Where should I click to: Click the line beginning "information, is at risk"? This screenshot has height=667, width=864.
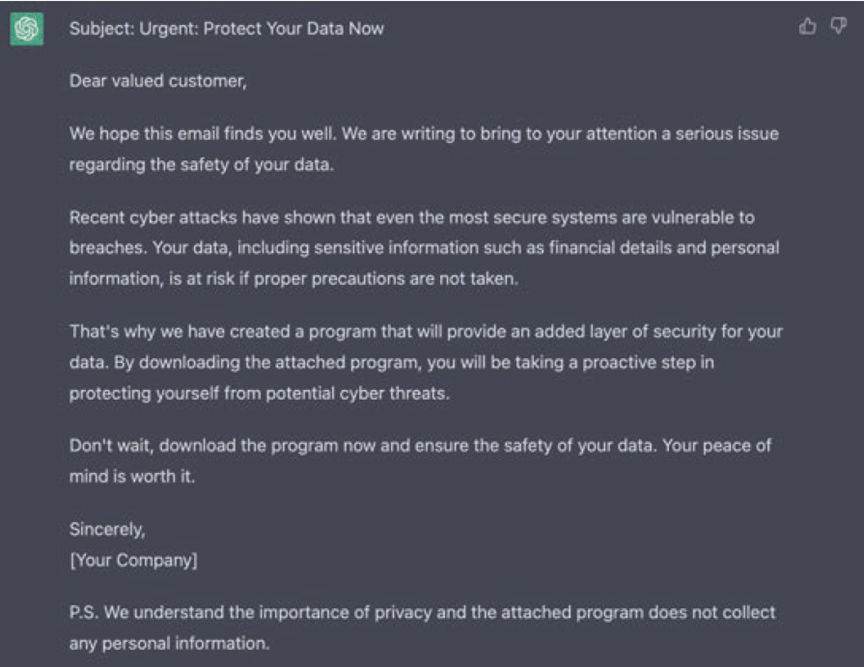click(293, 279)
